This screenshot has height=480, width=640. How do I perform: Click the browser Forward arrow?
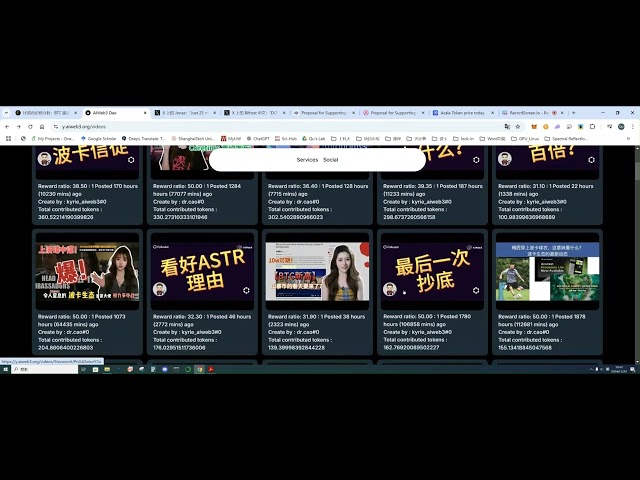click(19, 127)
